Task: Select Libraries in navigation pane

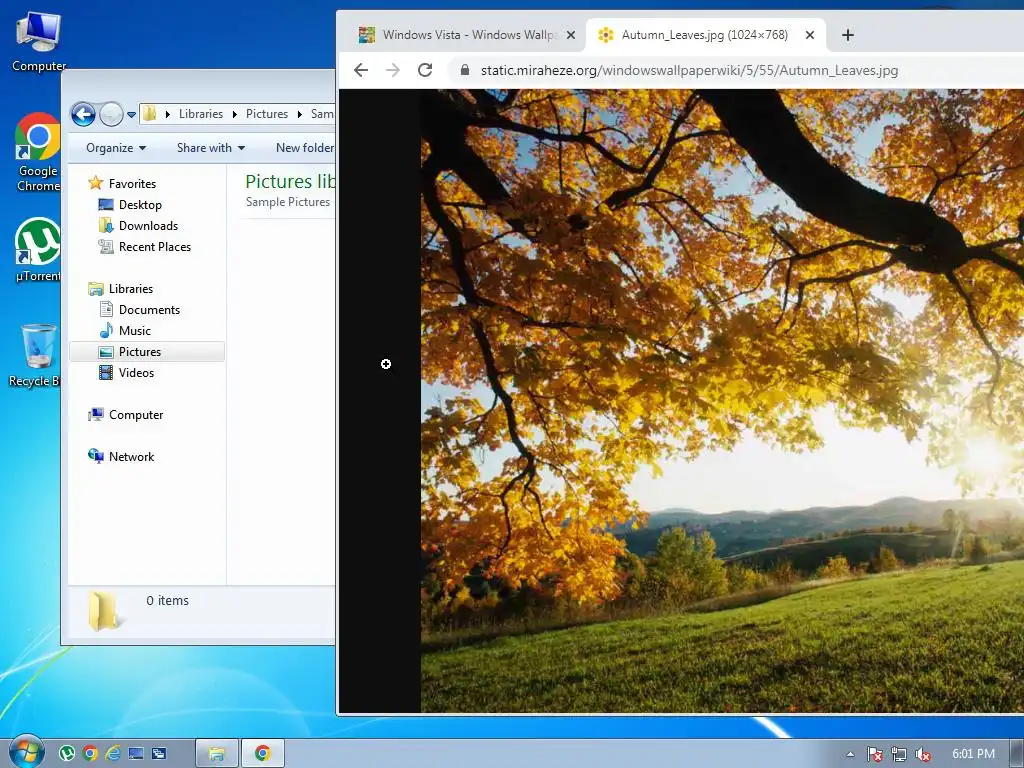Action: coord(131,289)
